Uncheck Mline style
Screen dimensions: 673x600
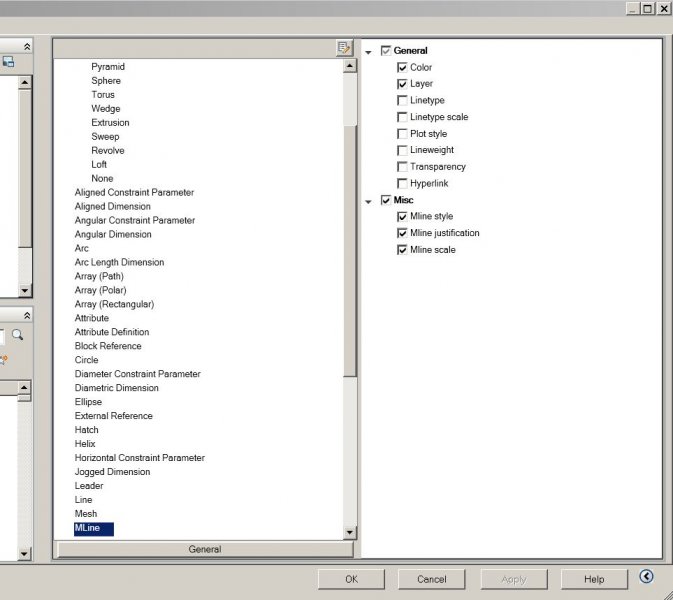pos(402,217)
